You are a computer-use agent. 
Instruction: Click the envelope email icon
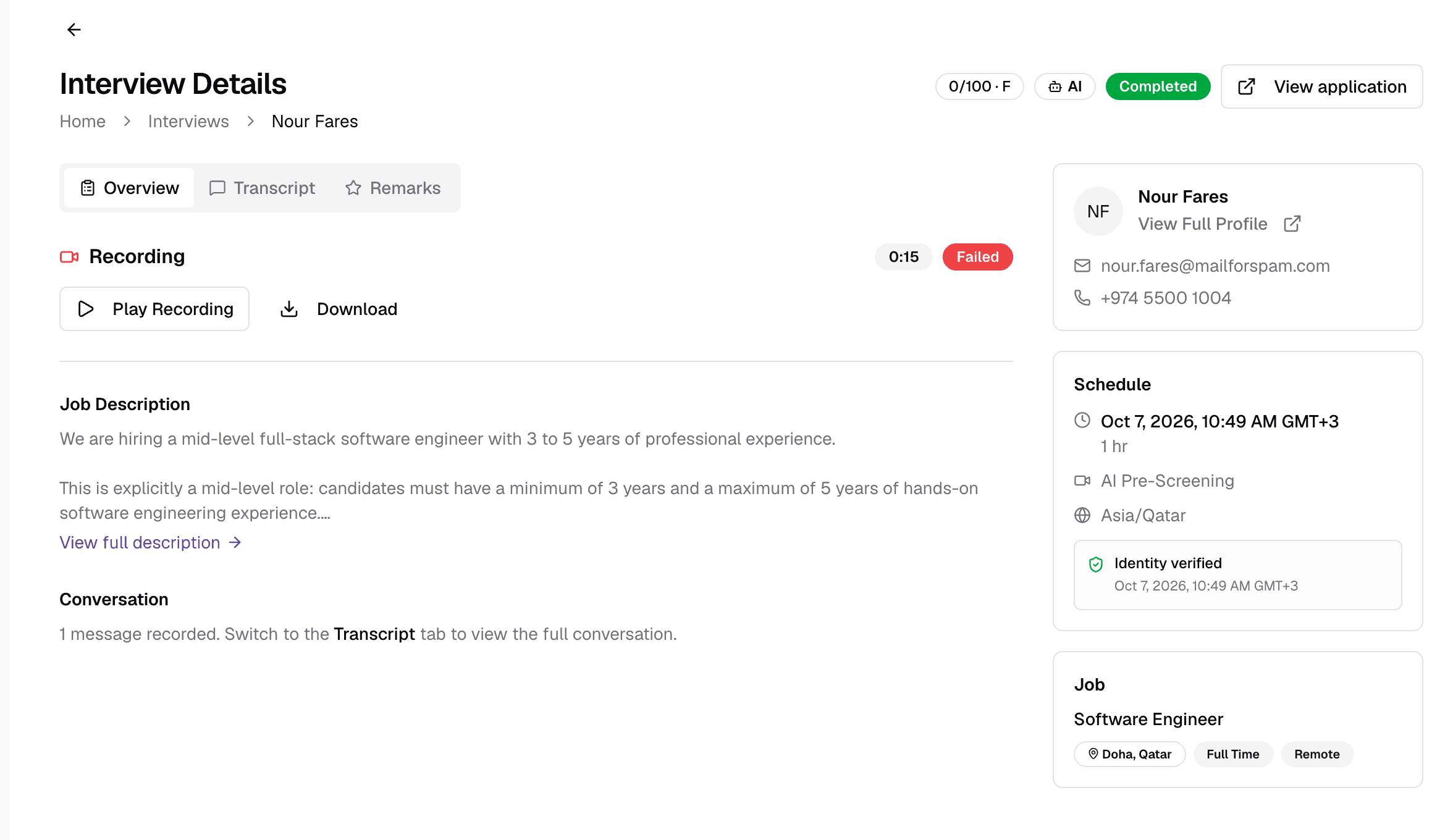(1082, 266)
